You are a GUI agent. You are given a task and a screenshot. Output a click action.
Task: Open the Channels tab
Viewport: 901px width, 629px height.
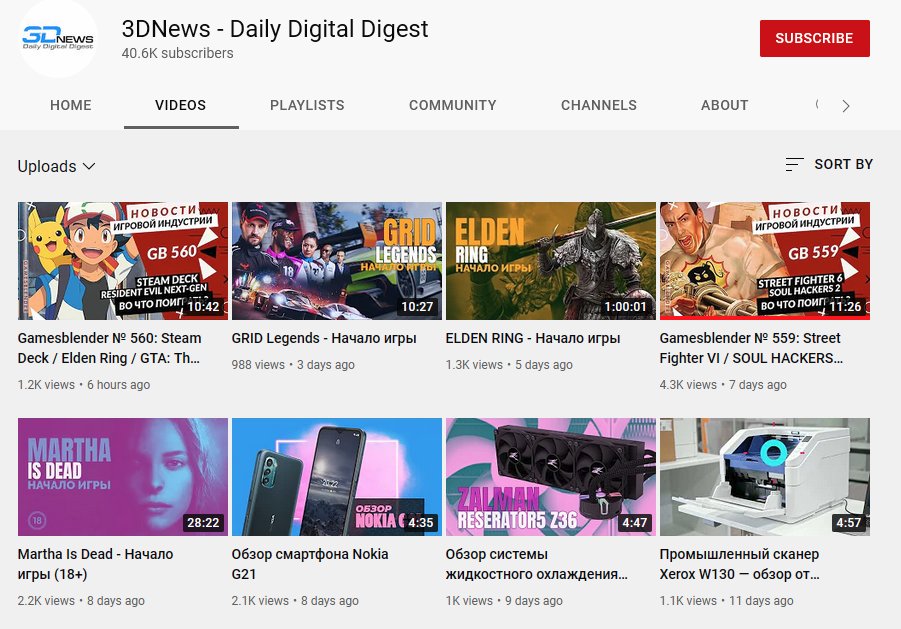click(599, 105)
